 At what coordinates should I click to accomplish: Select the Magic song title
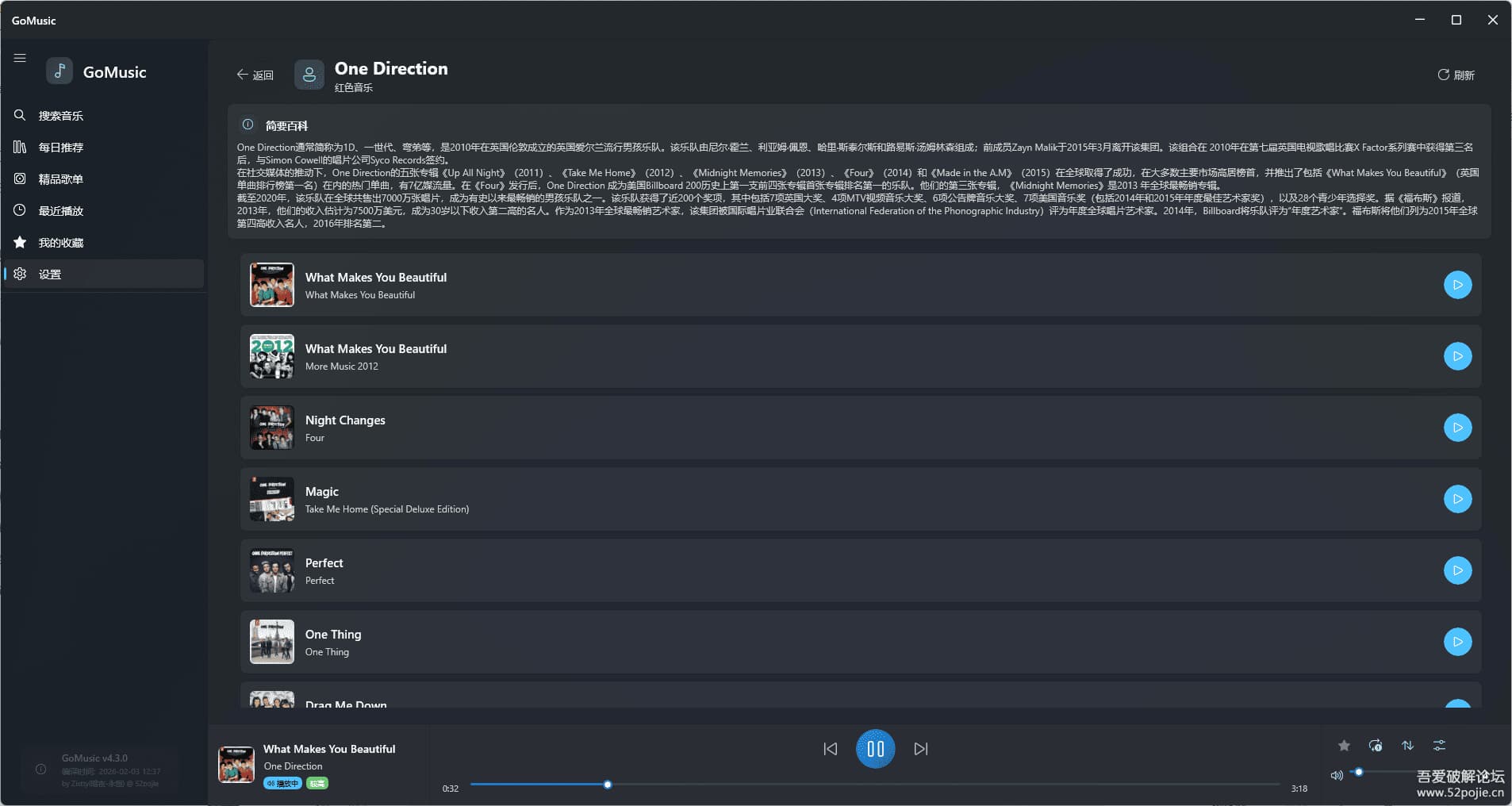tap(322, 492)
